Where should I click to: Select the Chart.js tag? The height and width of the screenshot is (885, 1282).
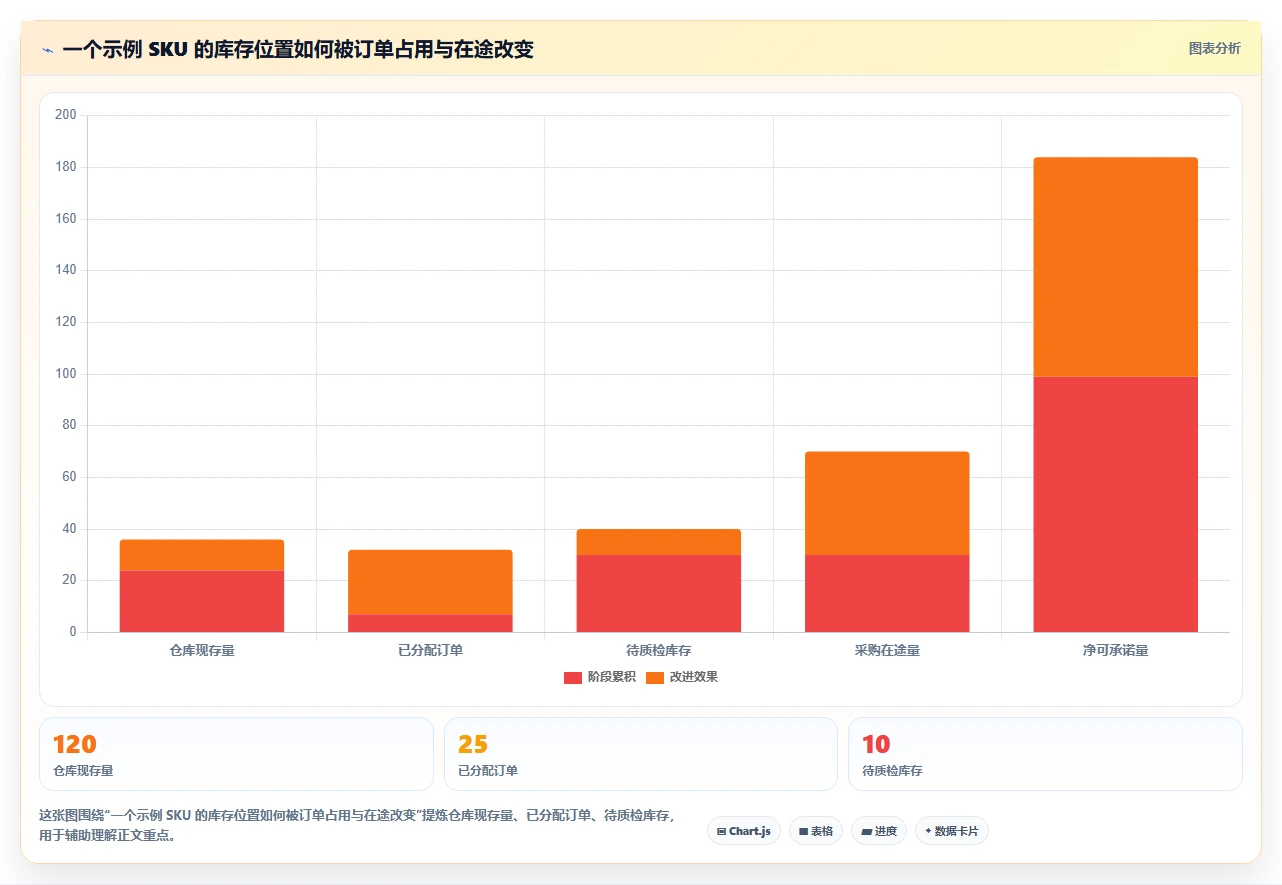click(x=744, y=831)
